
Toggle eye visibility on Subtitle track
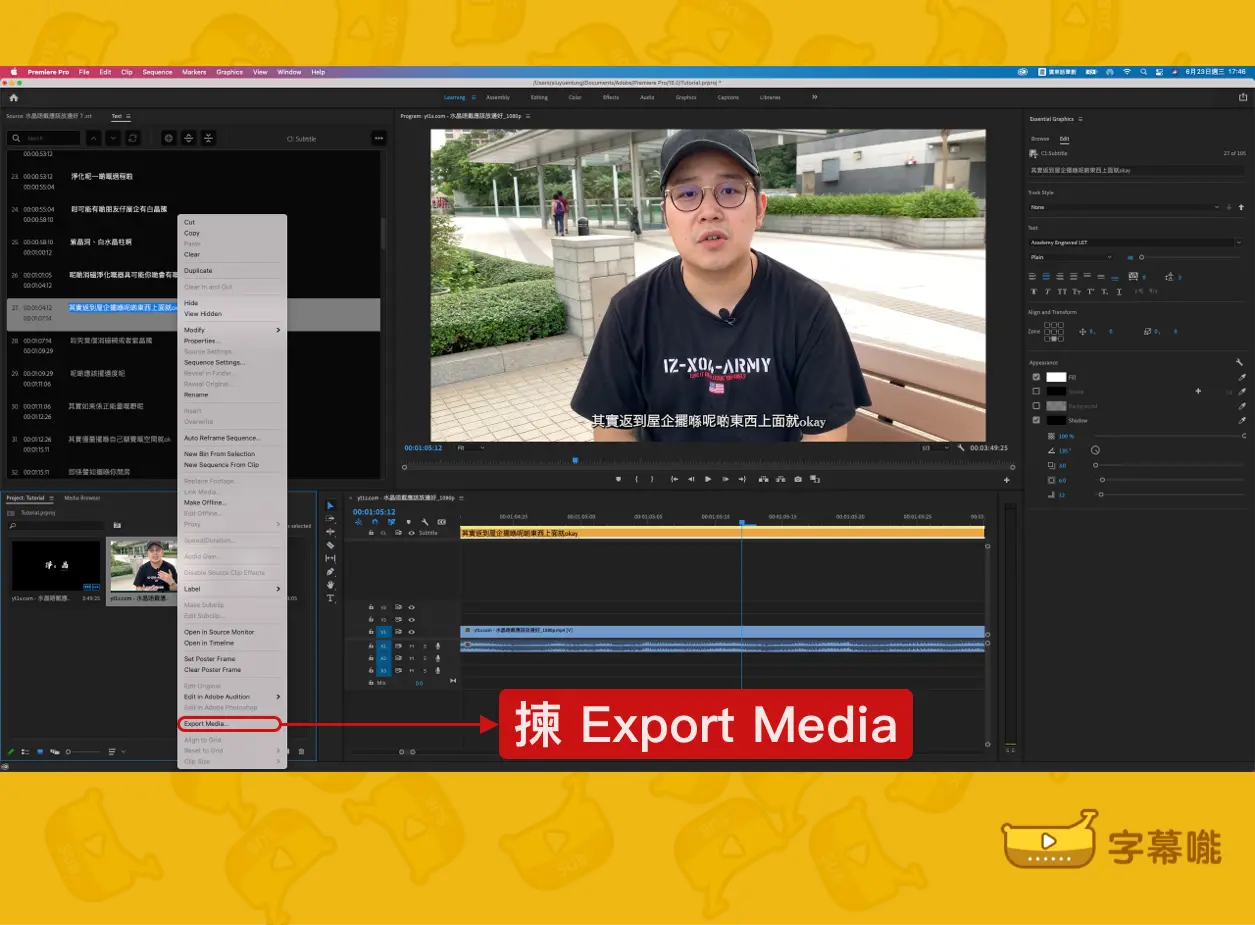pyautogui.click(x=411, y=533)
